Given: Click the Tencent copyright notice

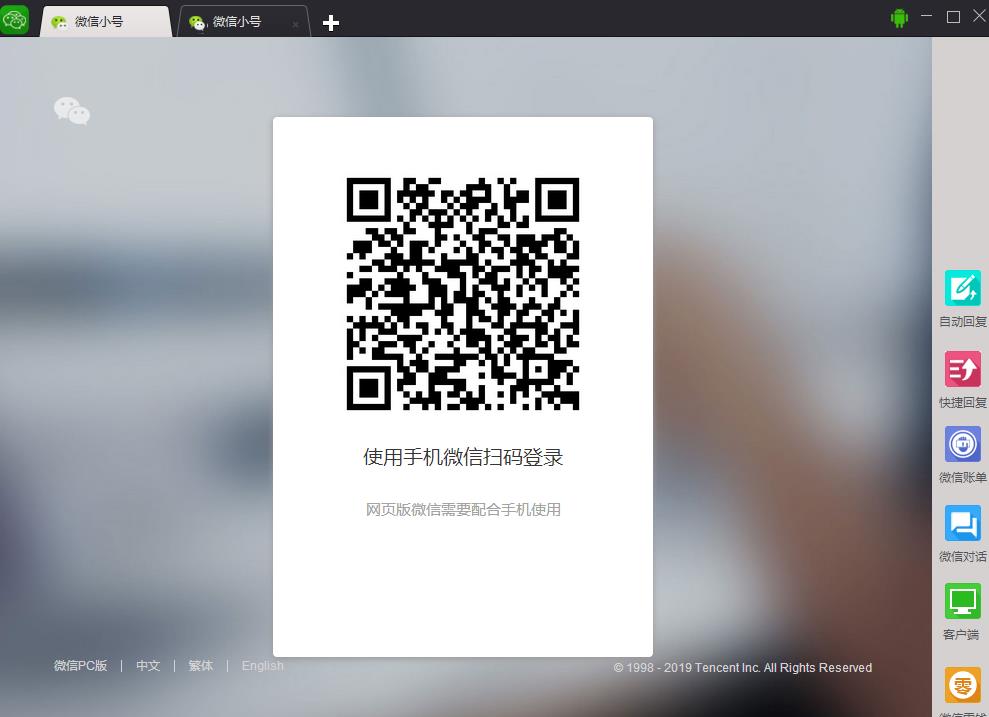Looking at the screenshot, I should pyautogui.click(x=742, y=668).
